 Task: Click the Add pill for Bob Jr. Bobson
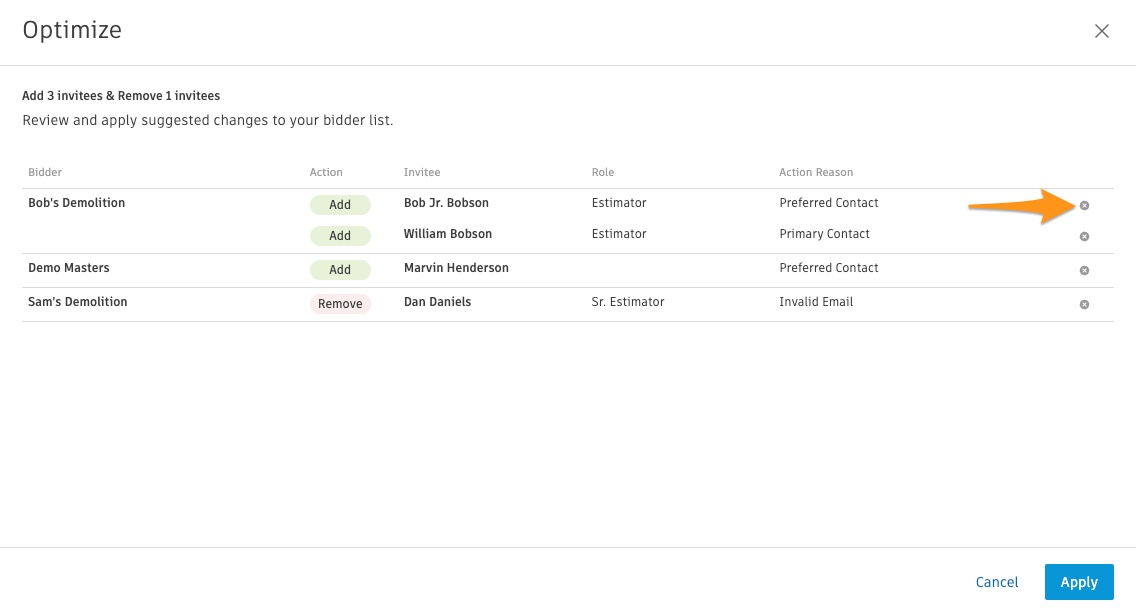pos(340,204)
